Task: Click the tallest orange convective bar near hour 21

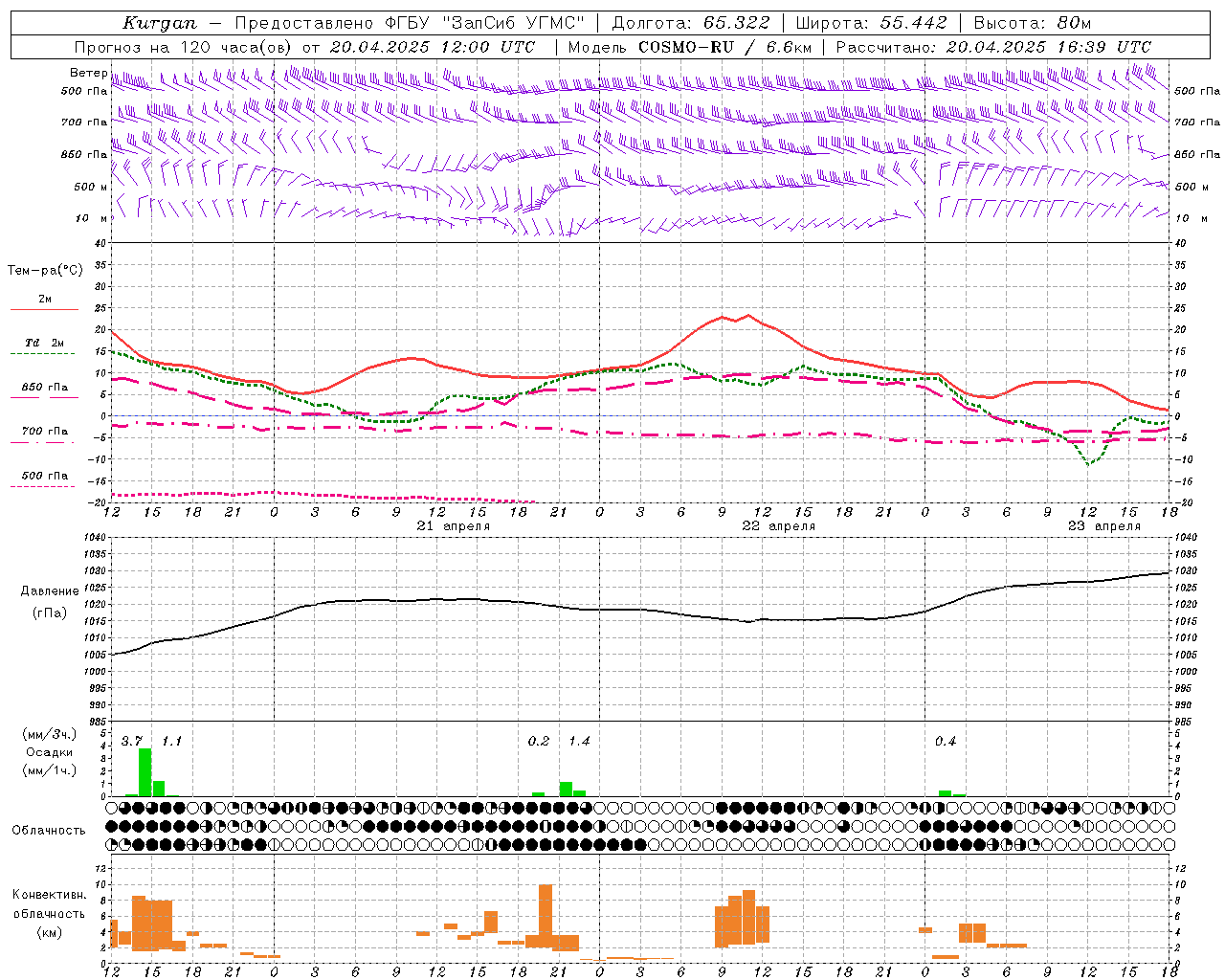Action: click(x=546, y=918)
